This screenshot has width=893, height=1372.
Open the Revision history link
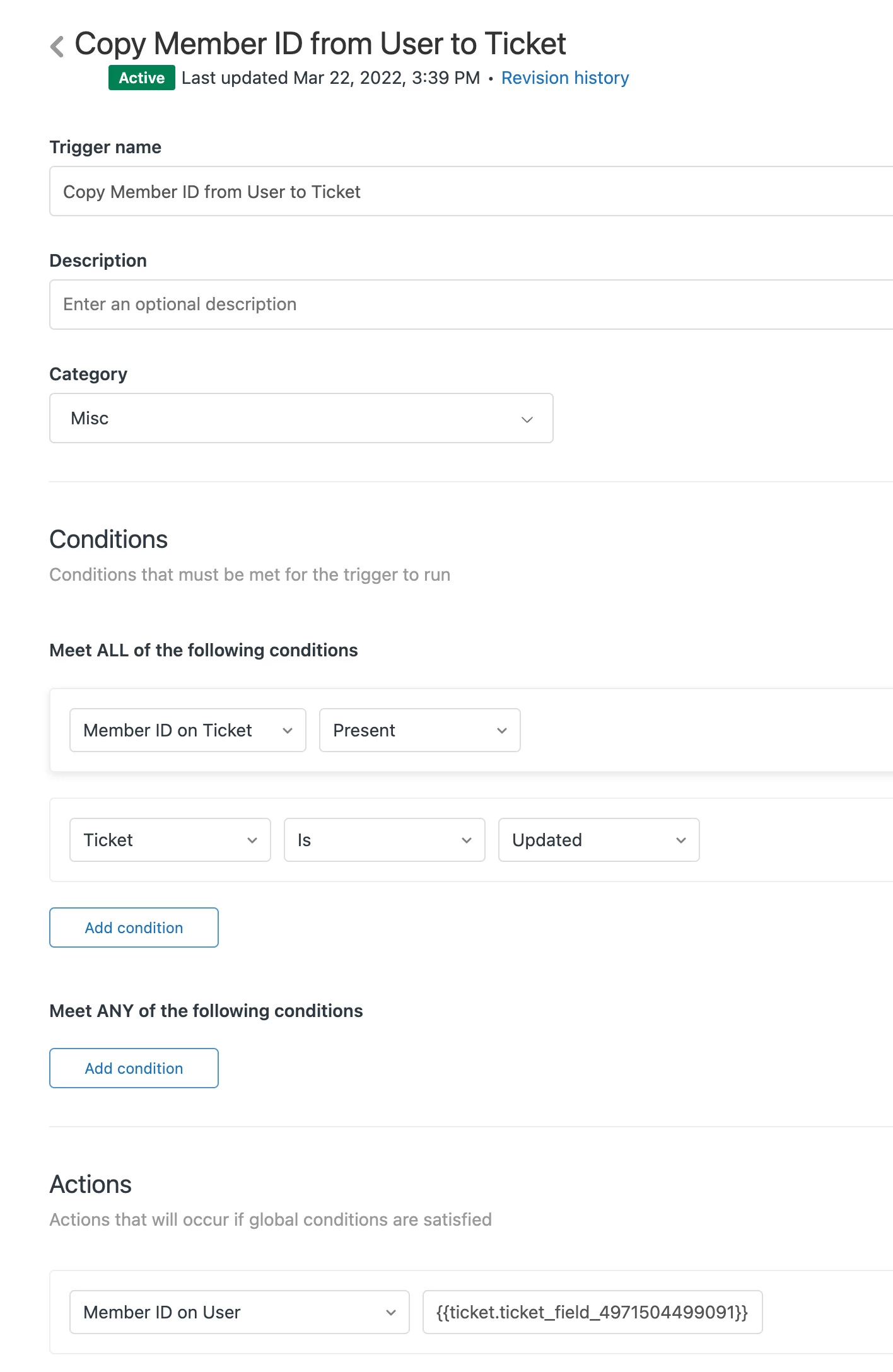click(x=564, y=78)
